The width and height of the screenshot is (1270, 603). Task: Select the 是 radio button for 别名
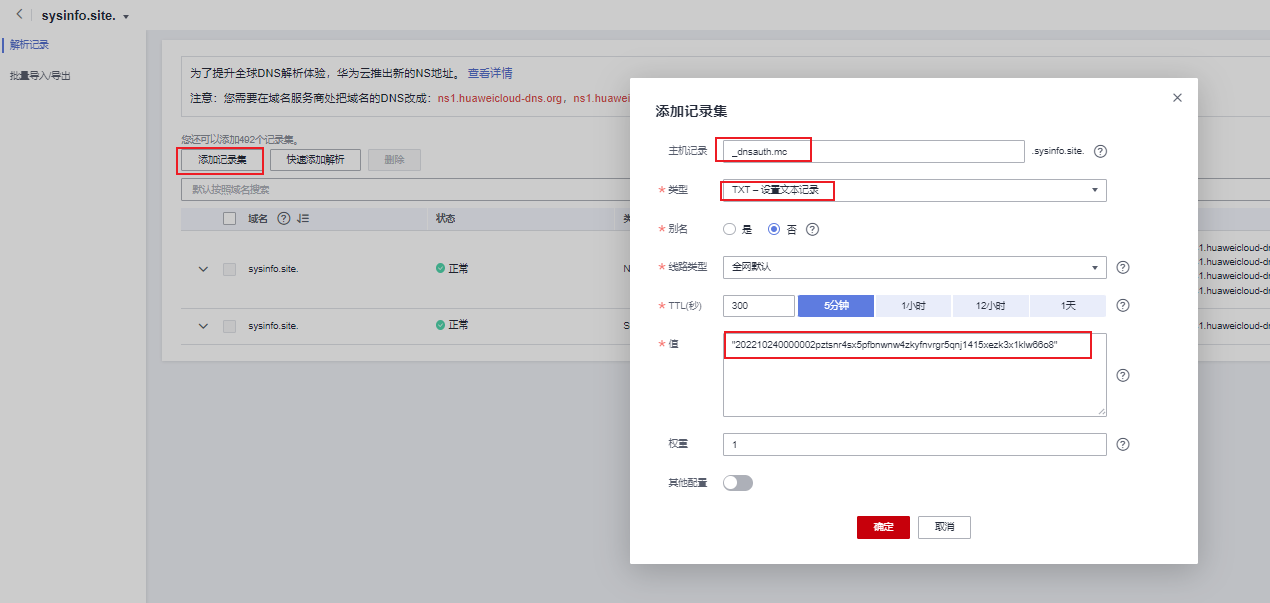(x=729, y=229)
